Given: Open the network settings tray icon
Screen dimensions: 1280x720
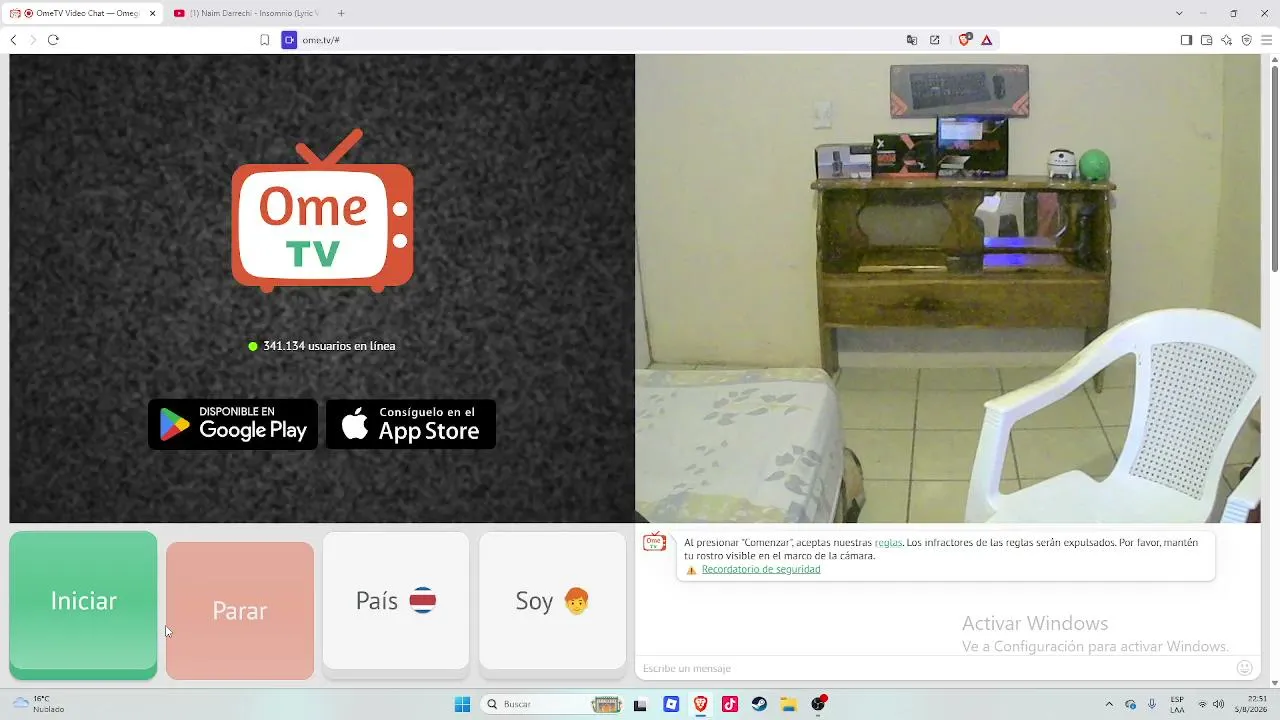Looking at the screenshot, I should [1202, 704].
